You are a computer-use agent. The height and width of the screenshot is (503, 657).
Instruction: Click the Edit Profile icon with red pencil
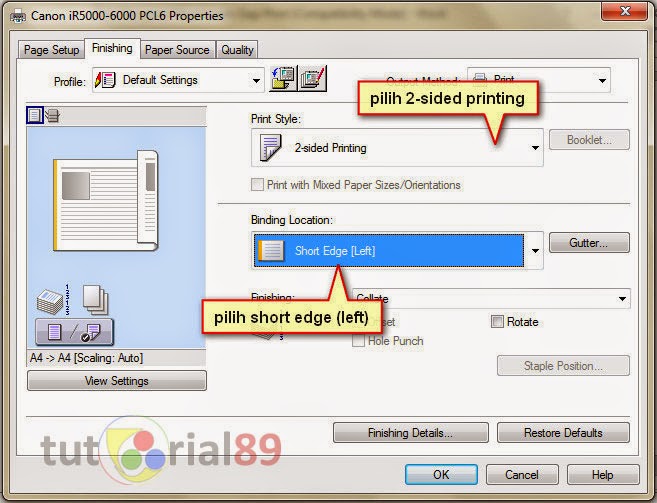click(312, 78)
